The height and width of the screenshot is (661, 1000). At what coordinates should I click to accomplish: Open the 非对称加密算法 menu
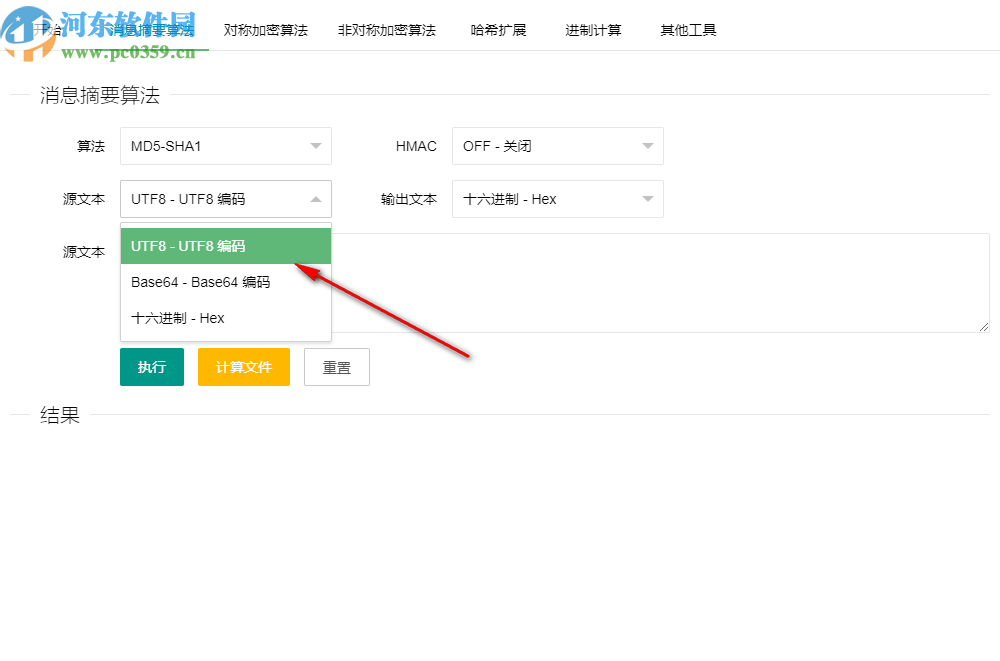click(x=386, y=30)
